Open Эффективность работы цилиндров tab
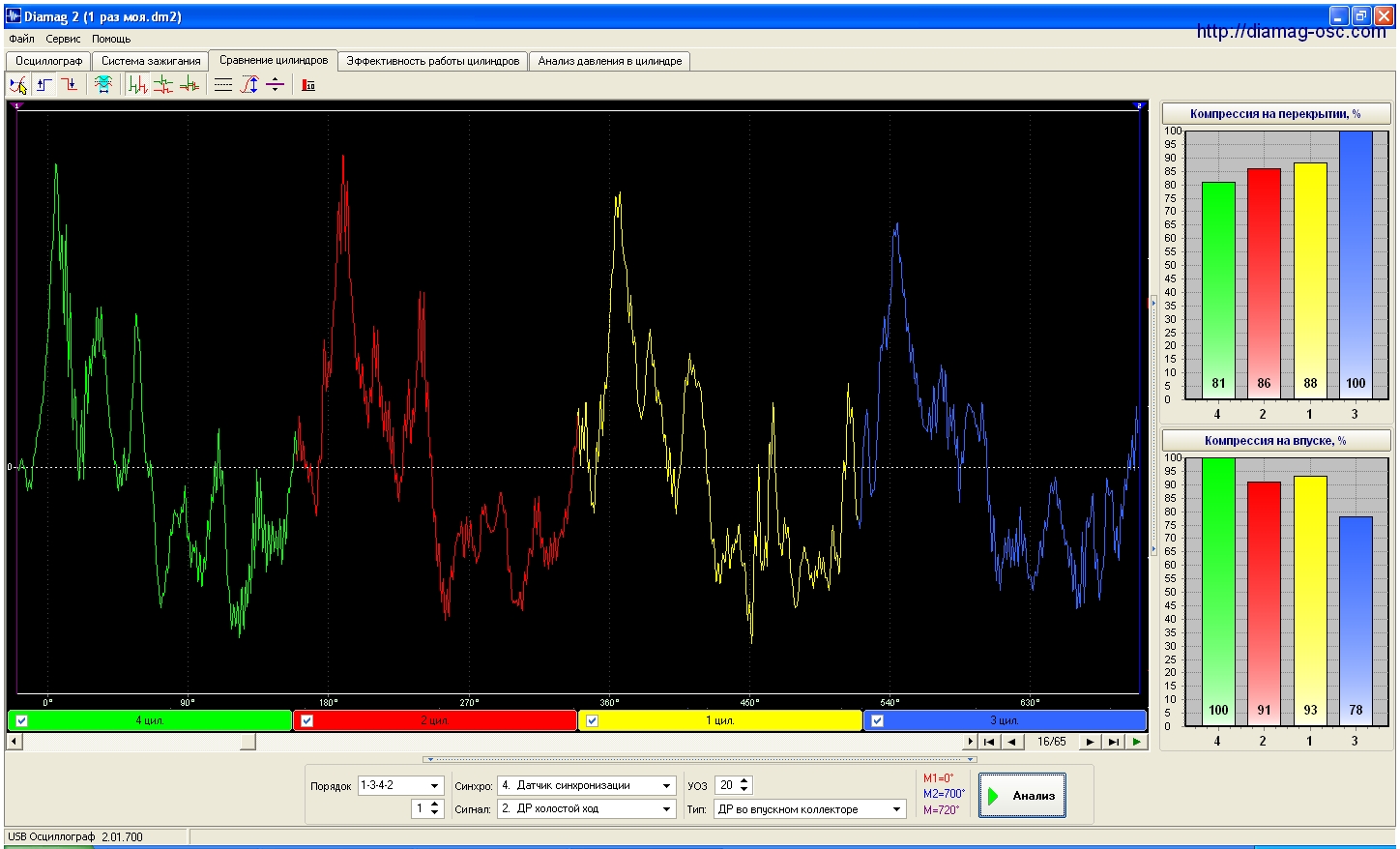 [433, 61]
